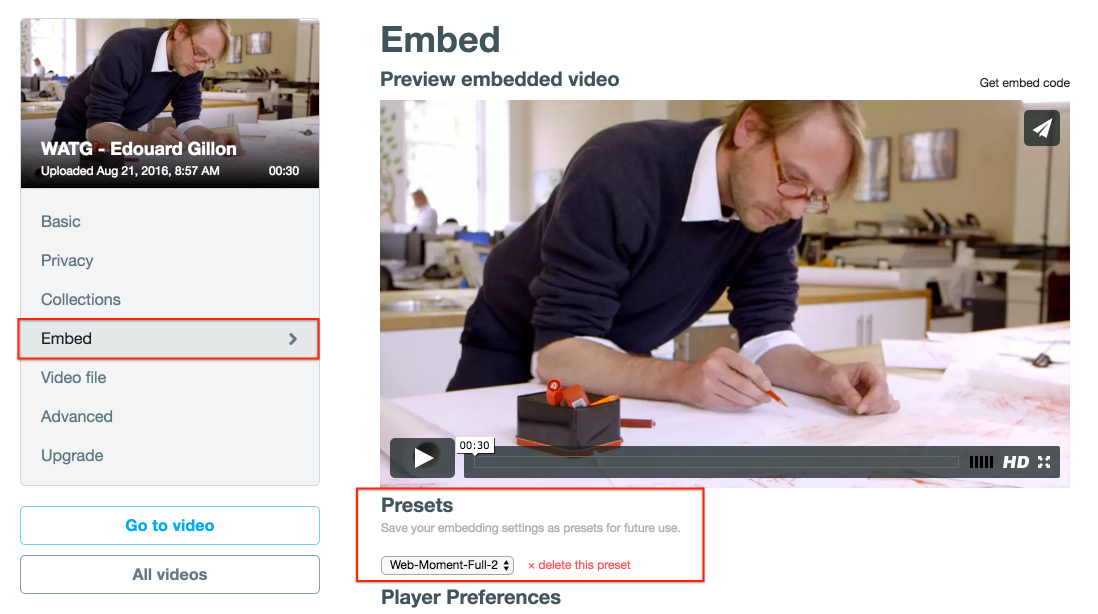This screenshot has height=614, width=1098.
Task: Toggle HD quality in the player
Action: point(1016,462)
